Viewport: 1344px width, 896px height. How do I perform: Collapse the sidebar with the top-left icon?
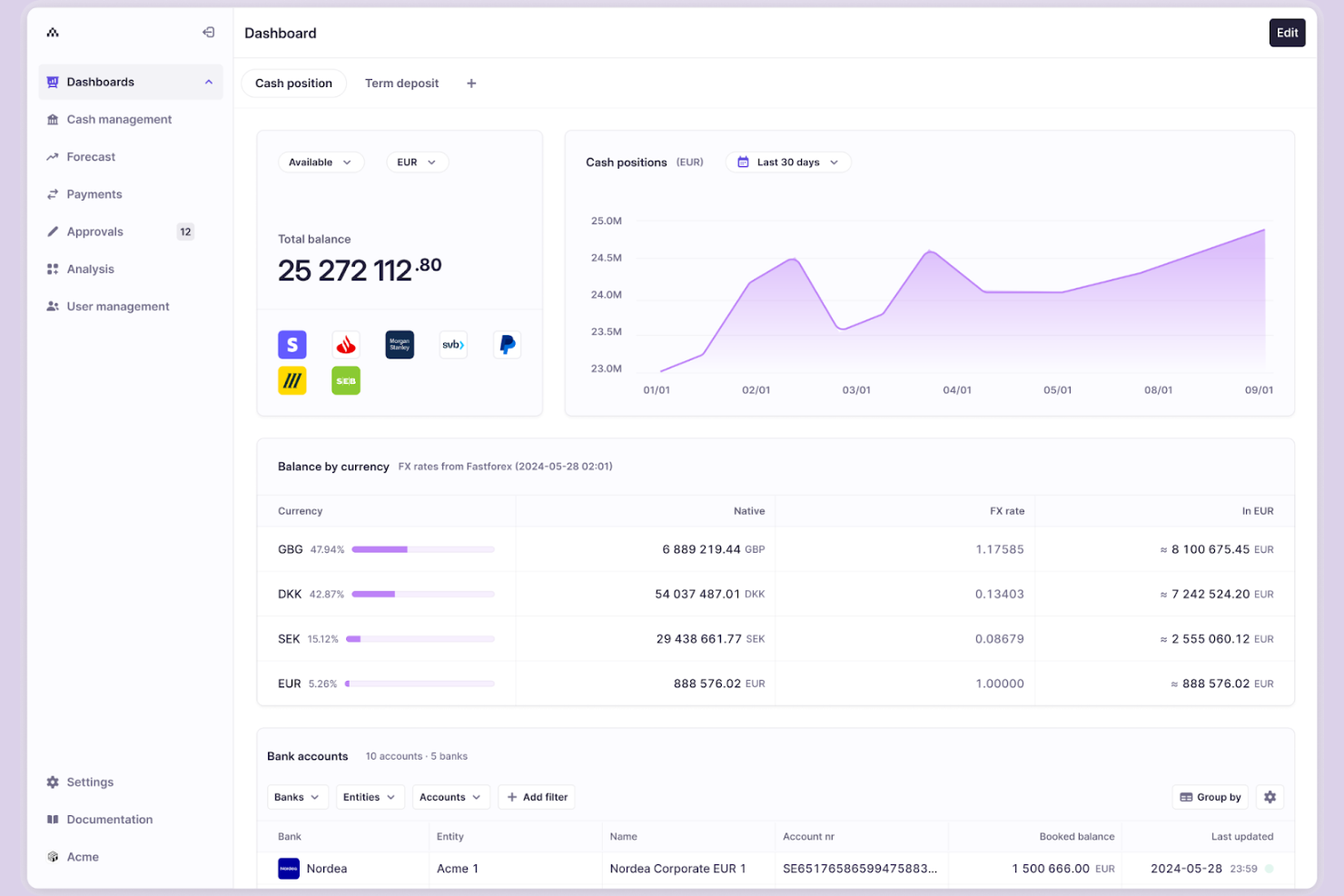point(208,32)
